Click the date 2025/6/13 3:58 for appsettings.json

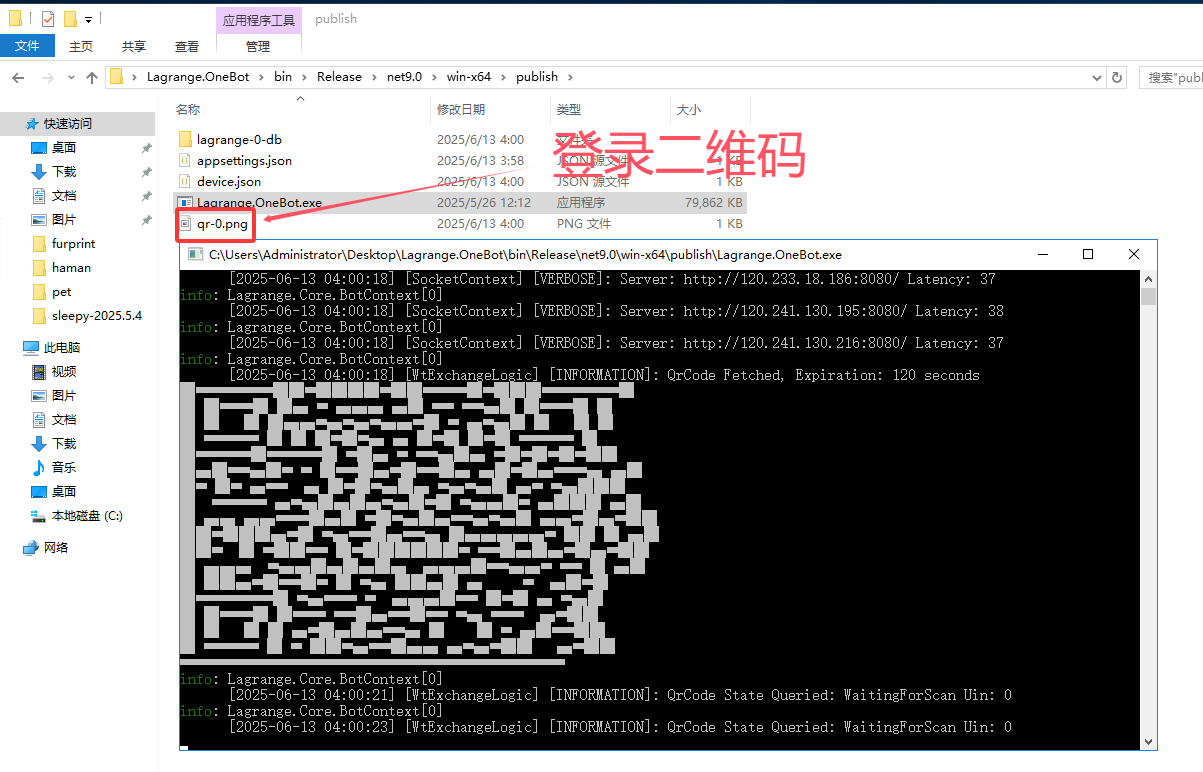pyautogui.click(x=480, y=160)
